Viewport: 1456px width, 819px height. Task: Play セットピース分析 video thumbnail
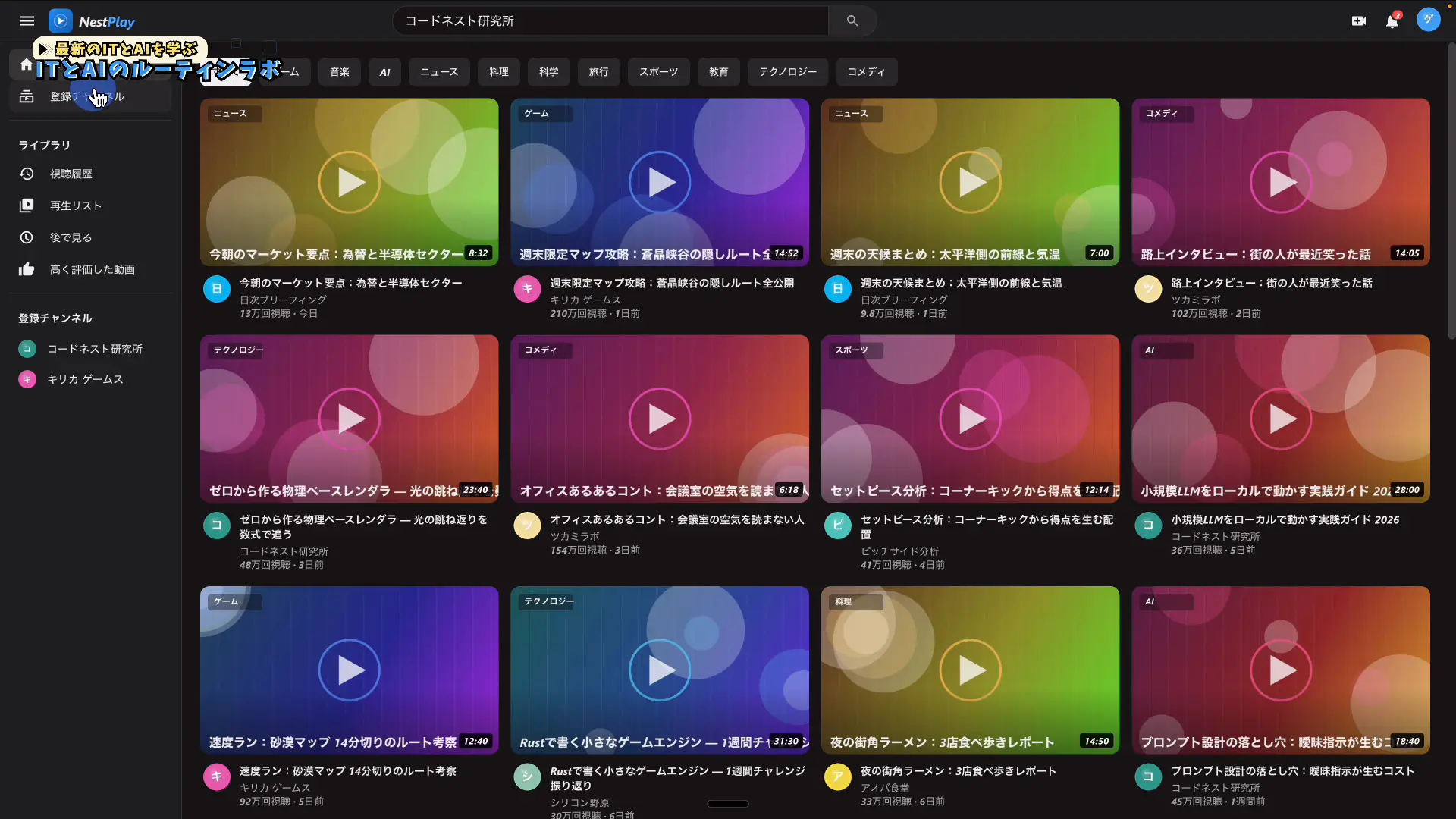pos(970,419)
